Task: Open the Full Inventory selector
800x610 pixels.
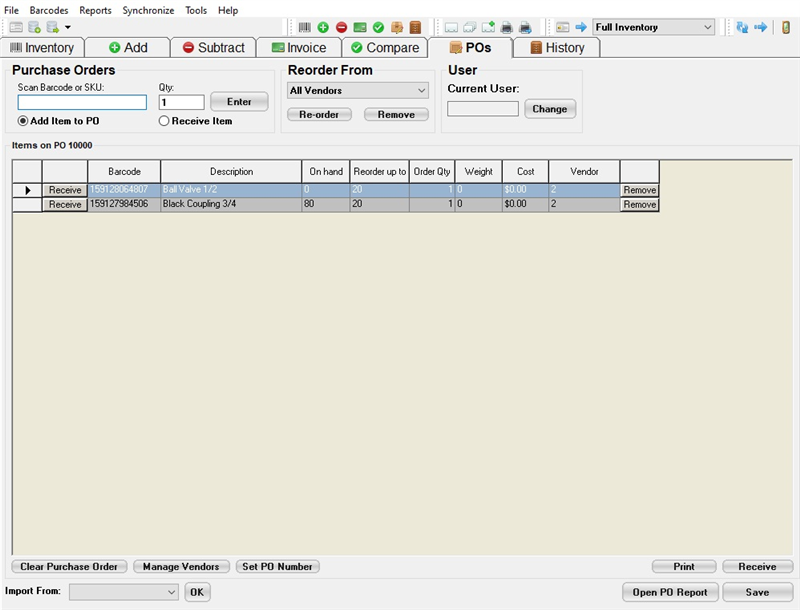Action: coord(653,27)
